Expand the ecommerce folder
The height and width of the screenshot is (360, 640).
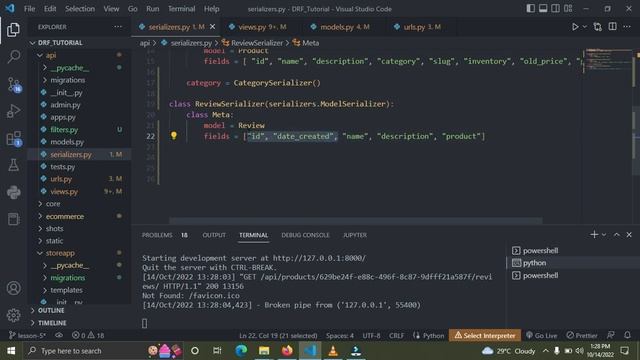pyautogui.click(x=80, y=216)
